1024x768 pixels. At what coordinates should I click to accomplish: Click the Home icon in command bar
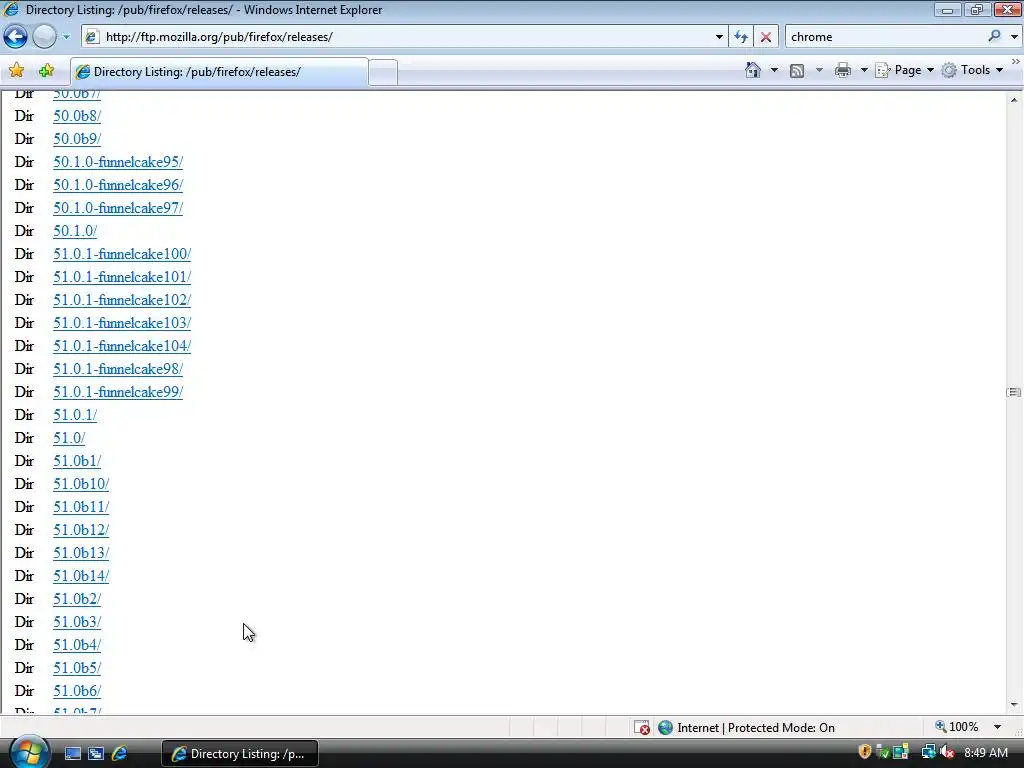[752, 70]
